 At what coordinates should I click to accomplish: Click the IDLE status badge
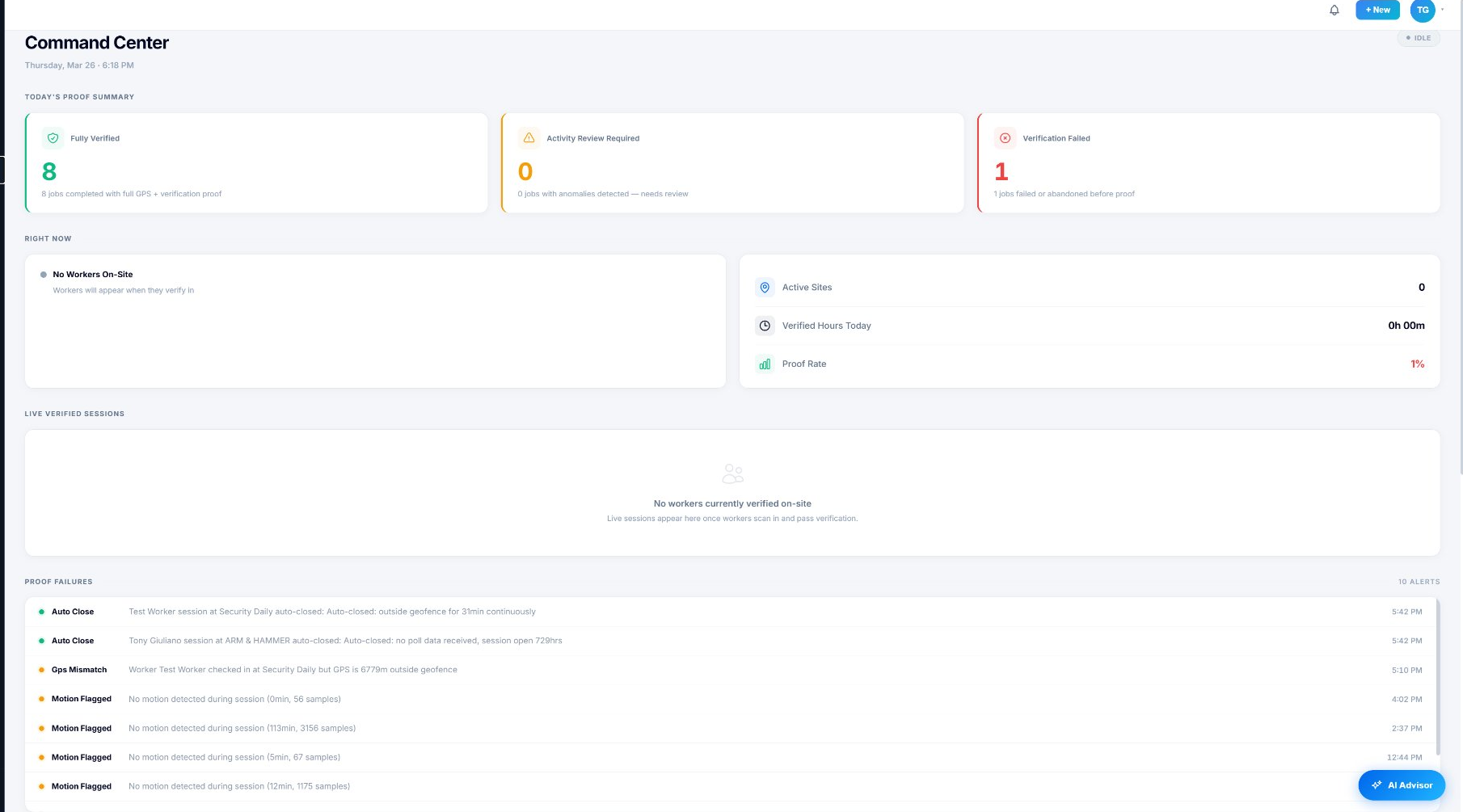pyautogui.click(x=1418, y=38)
